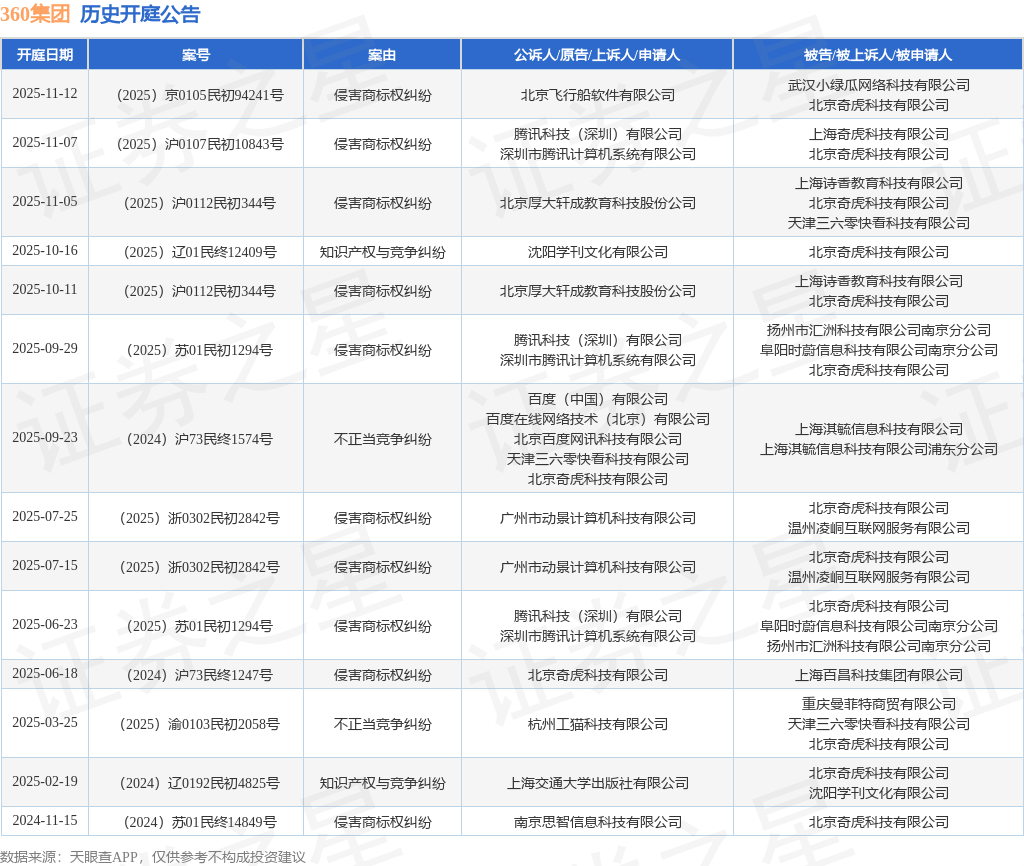Screen dimensions: 1024x866
Task: Click 广州市动景计算机科技有限公司 in the 2025-07-25 row
Action: pos(597,518)
